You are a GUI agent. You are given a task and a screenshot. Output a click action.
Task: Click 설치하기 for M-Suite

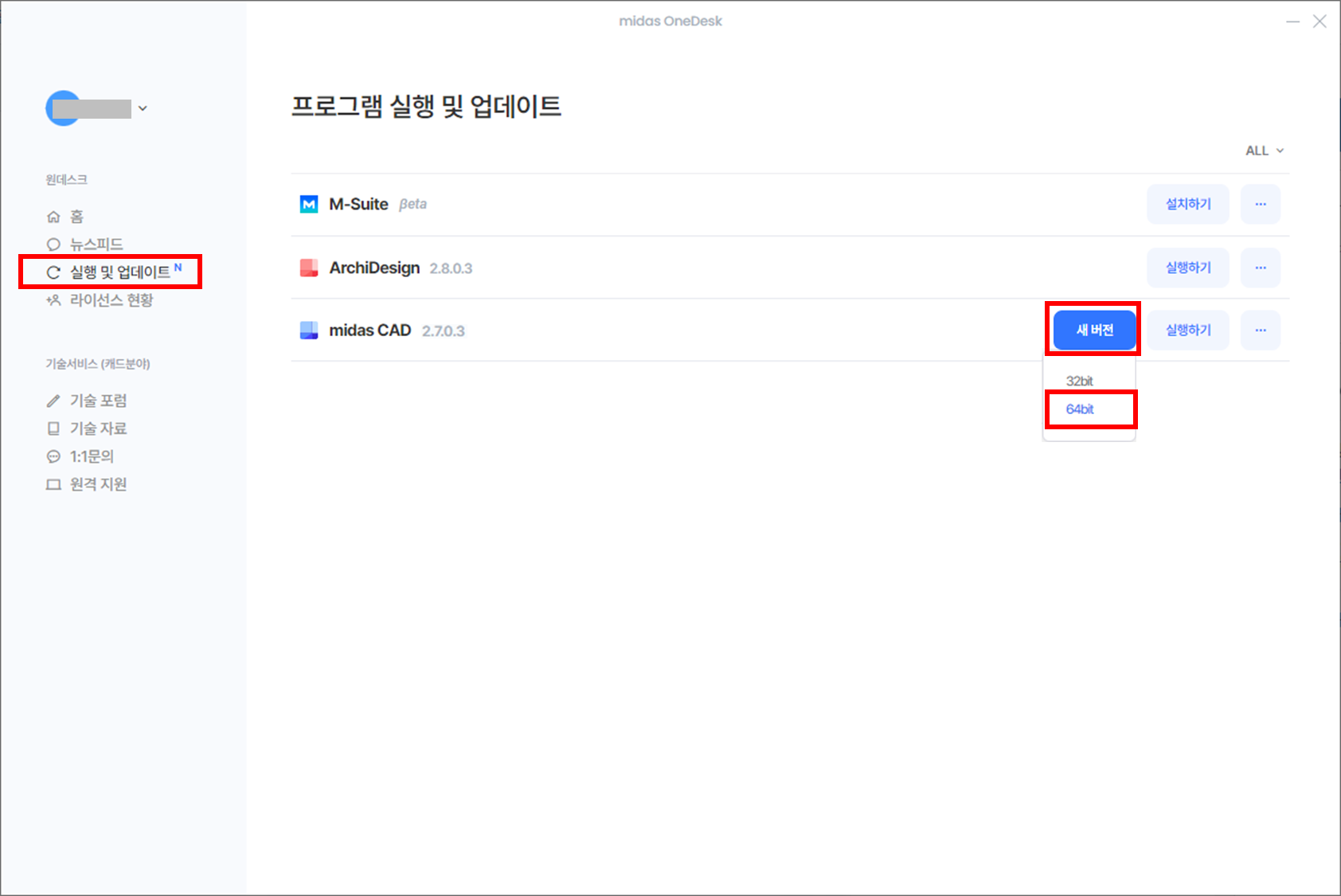[1188, 204]
